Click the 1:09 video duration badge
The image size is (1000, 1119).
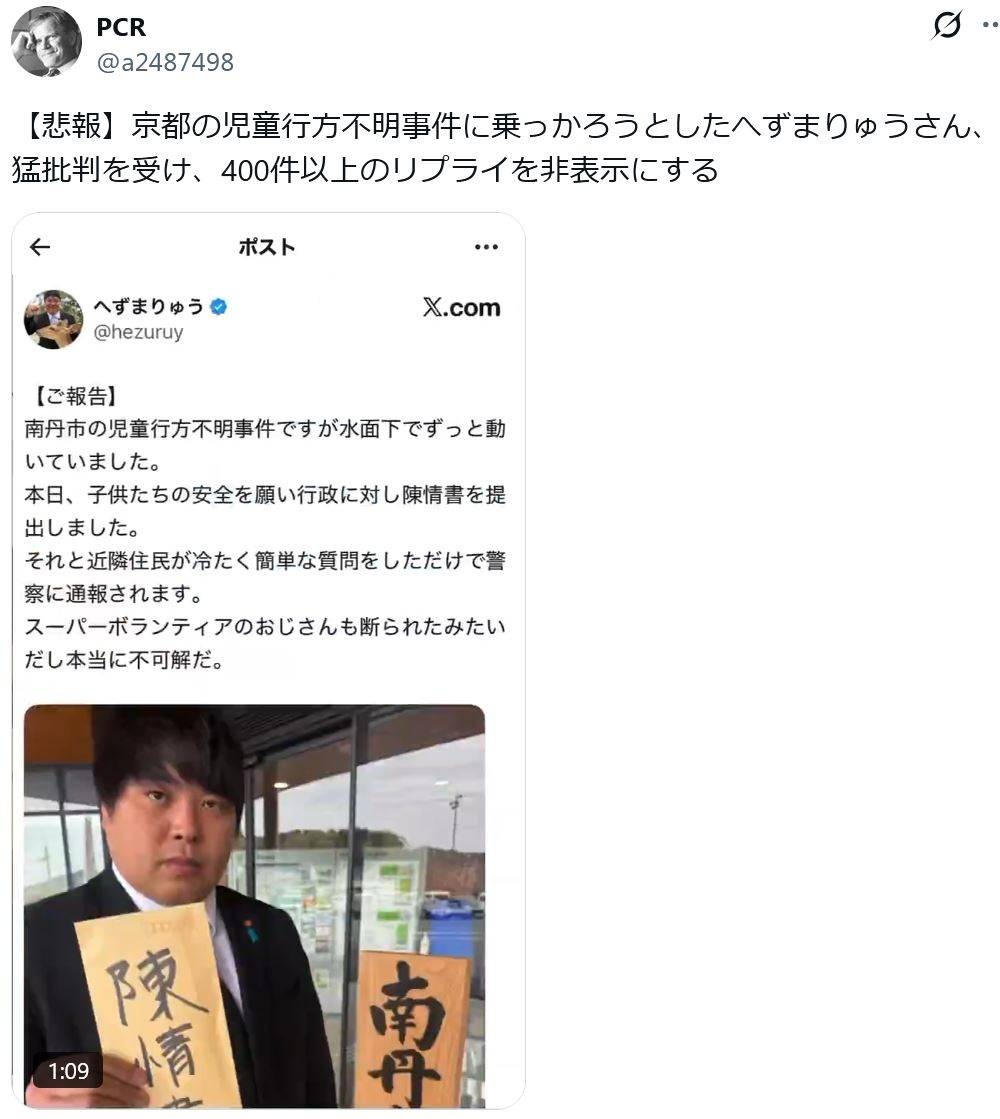(x=69, y=1070)
